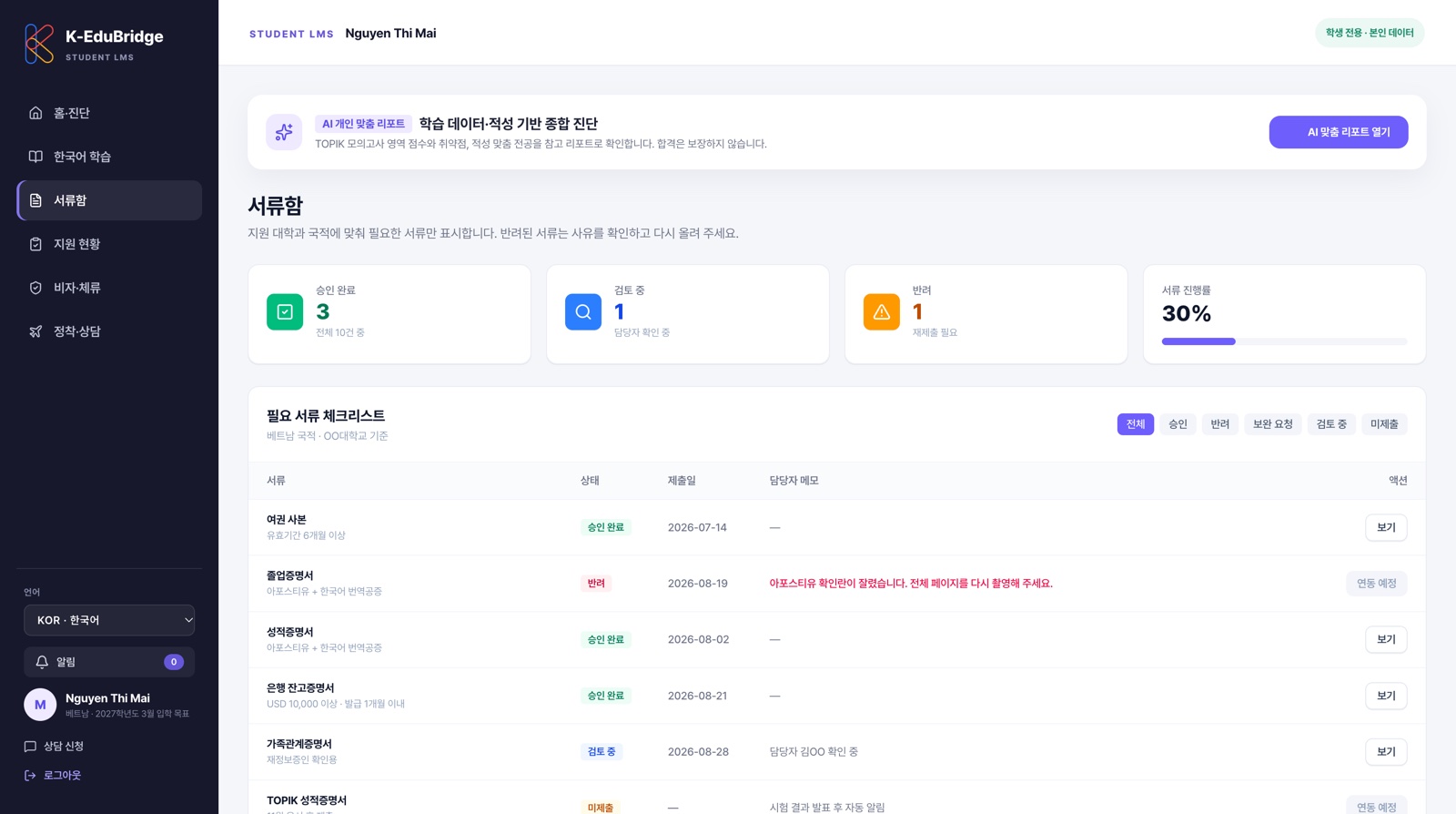Click the clipboard icon beside 지원 현황
Image resolution: width=1456 pixels, height=814 pixels.
(x=35, y=244)
